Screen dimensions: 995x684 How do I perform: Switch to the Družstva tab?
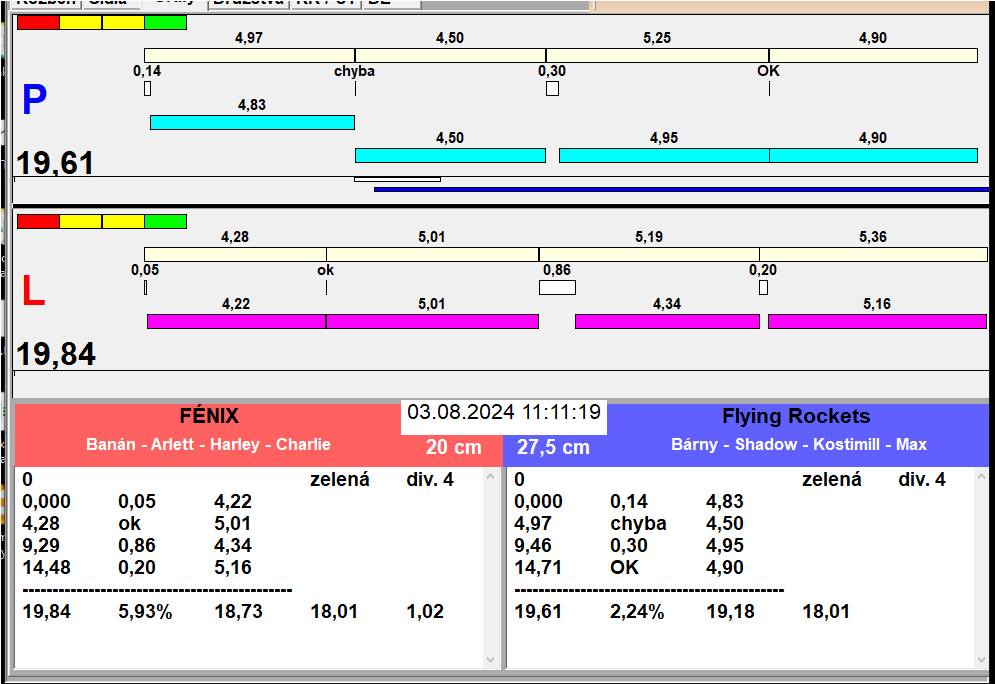[x=248, y=3]
